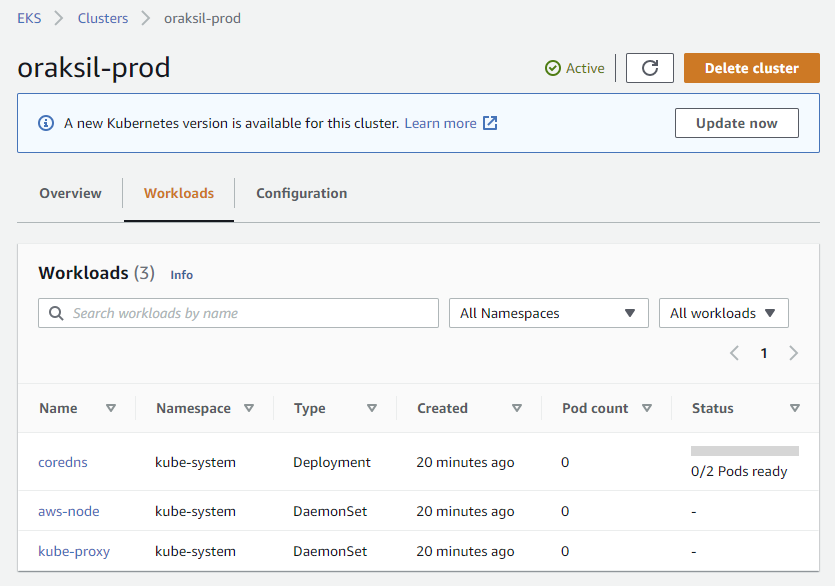Click the coredns pods ready progress bar

click(x=744, y=451)
